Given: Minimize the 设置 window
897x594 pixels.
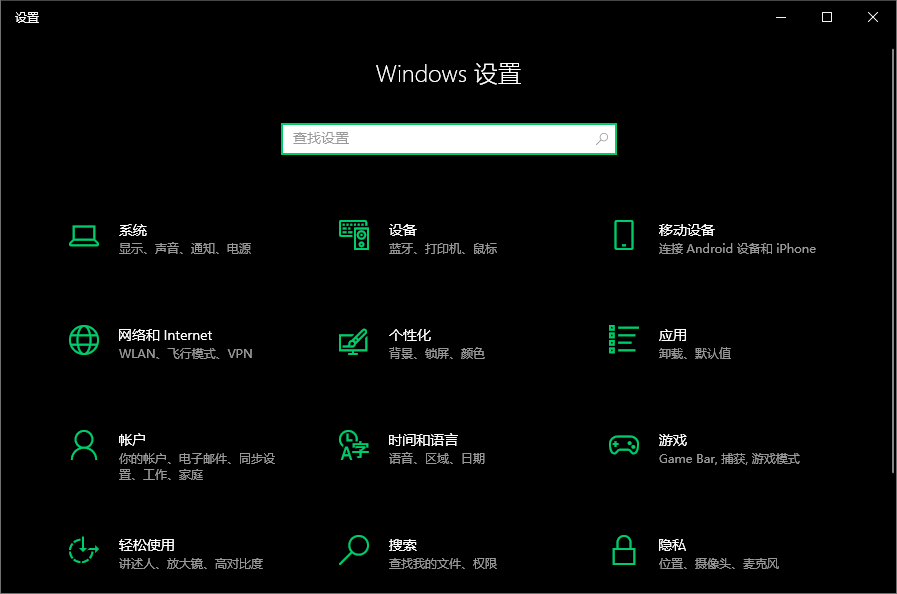Looking at the screenshot, I should (x=781, y=17).
